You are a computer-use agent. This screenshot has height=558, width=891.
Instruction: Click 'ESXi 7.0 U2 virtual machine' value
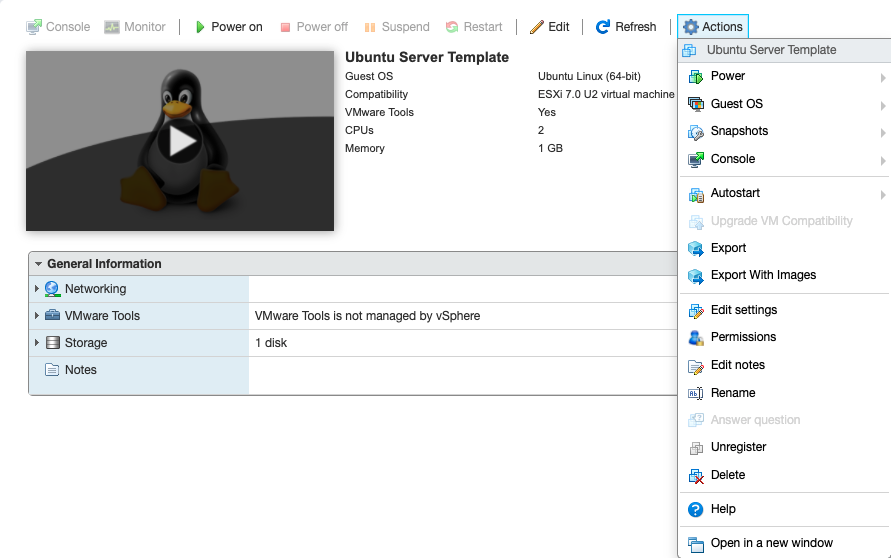[x=606, y=94]
